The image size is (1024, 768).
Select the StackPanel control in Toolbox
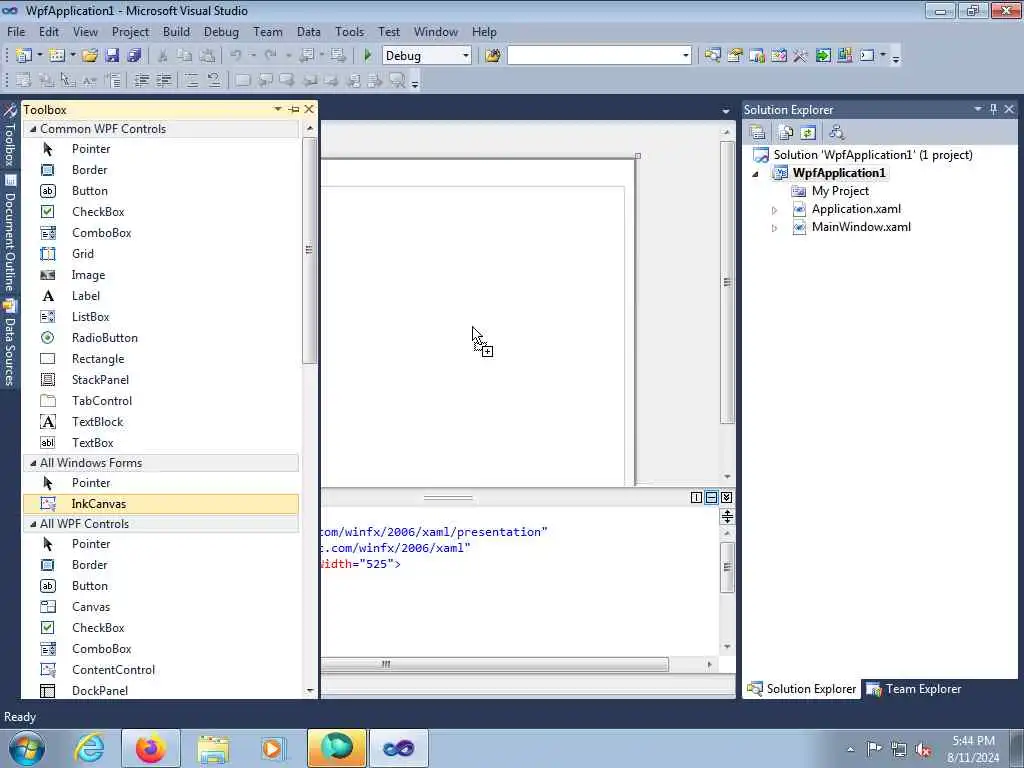[x=161, y=379]
